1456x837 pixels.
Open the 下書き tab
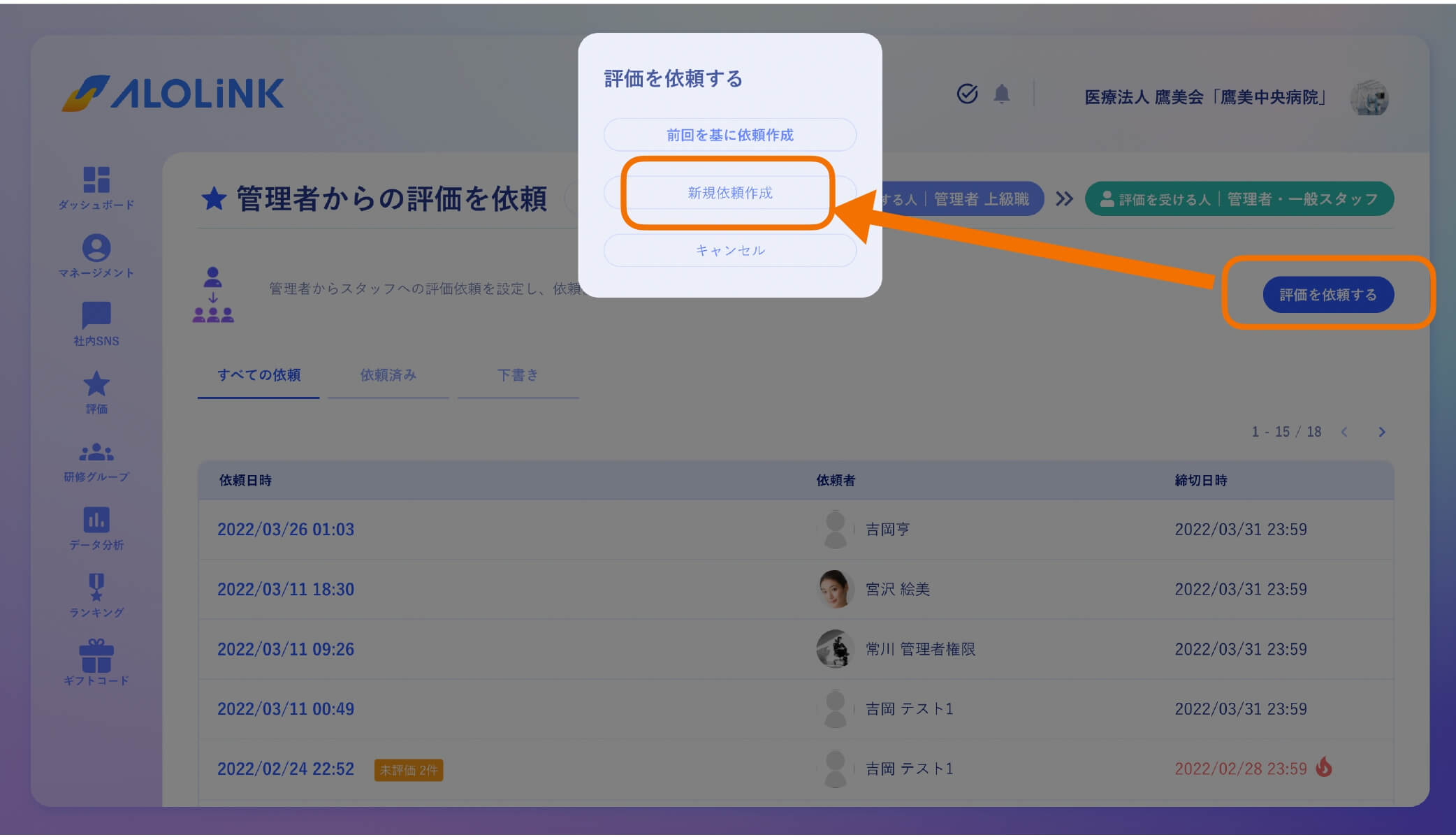pos(518,375)
